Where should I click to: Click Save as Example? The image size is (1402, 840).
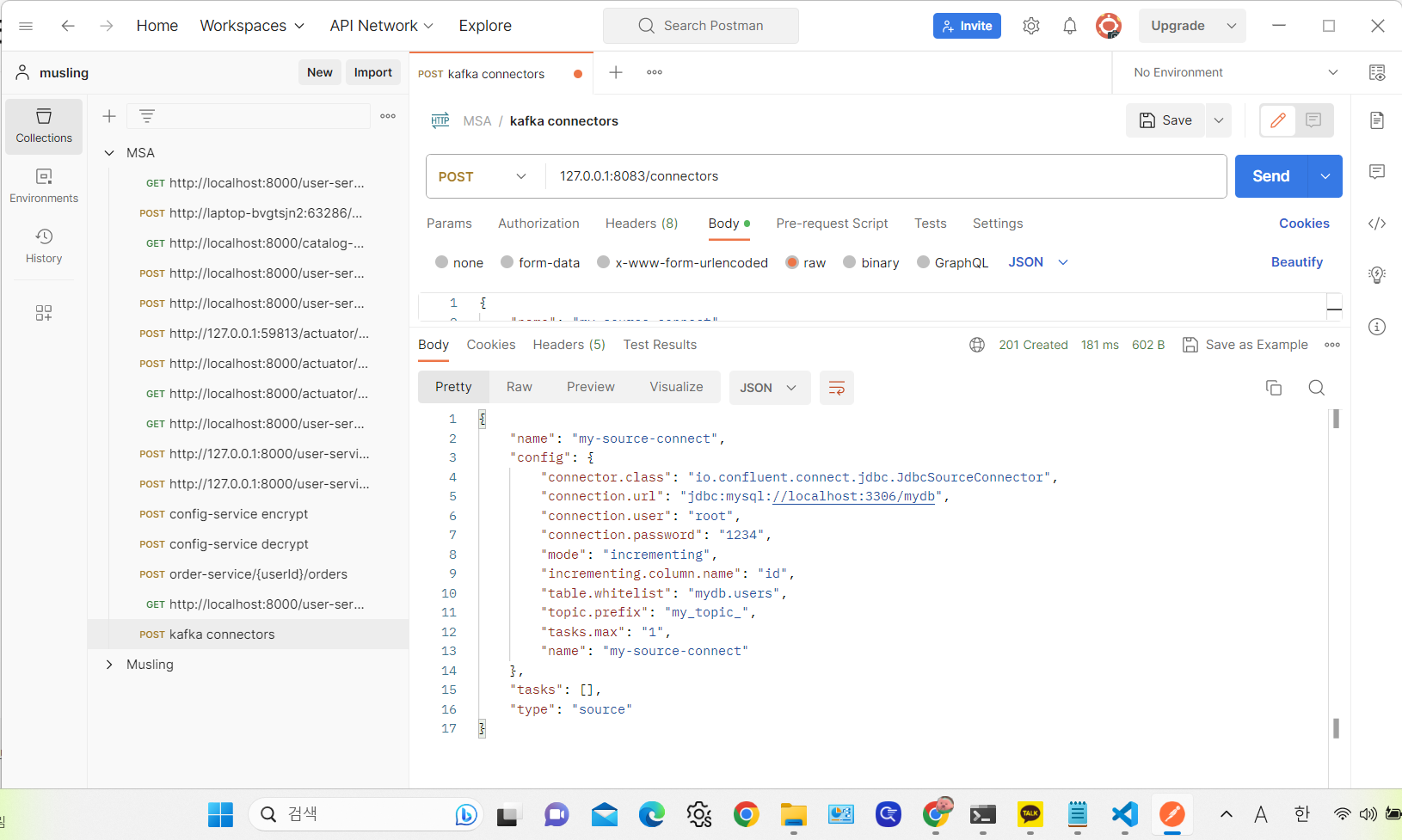coord(1245,345)
